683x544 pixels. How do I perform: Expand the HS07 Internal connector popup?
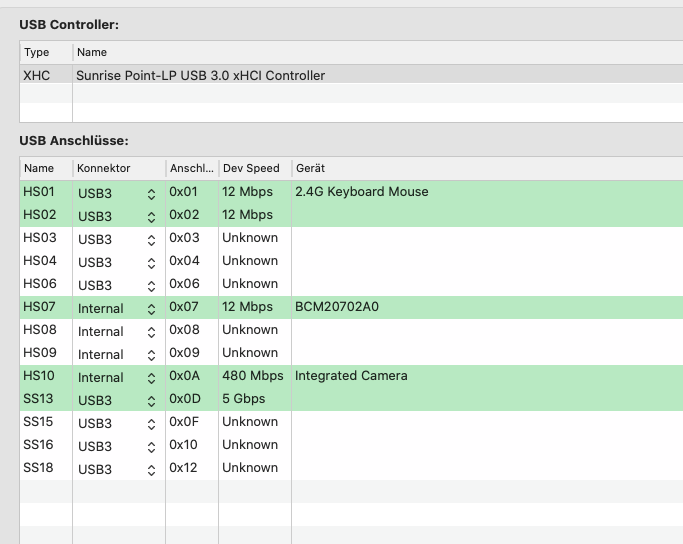[x=151, y=308]
